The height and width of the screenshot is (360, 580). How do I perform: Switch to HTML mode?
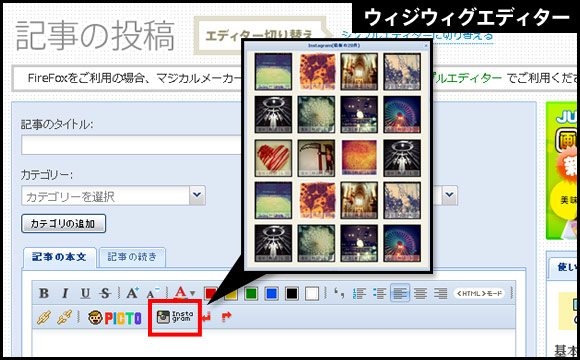coord(479,294)
